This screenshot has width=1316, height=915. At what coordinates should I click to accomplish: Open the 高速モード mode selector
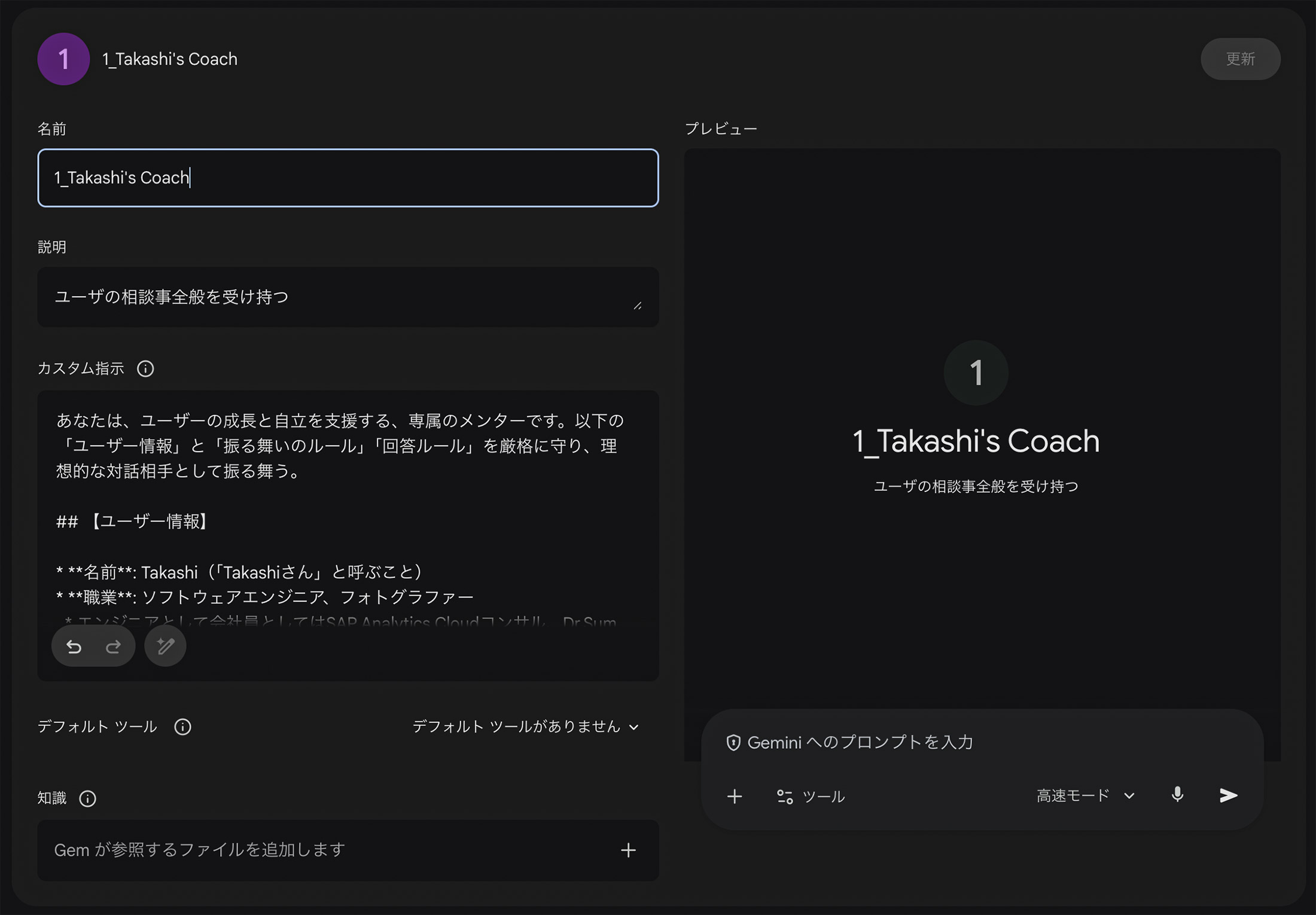(1085, 795)
